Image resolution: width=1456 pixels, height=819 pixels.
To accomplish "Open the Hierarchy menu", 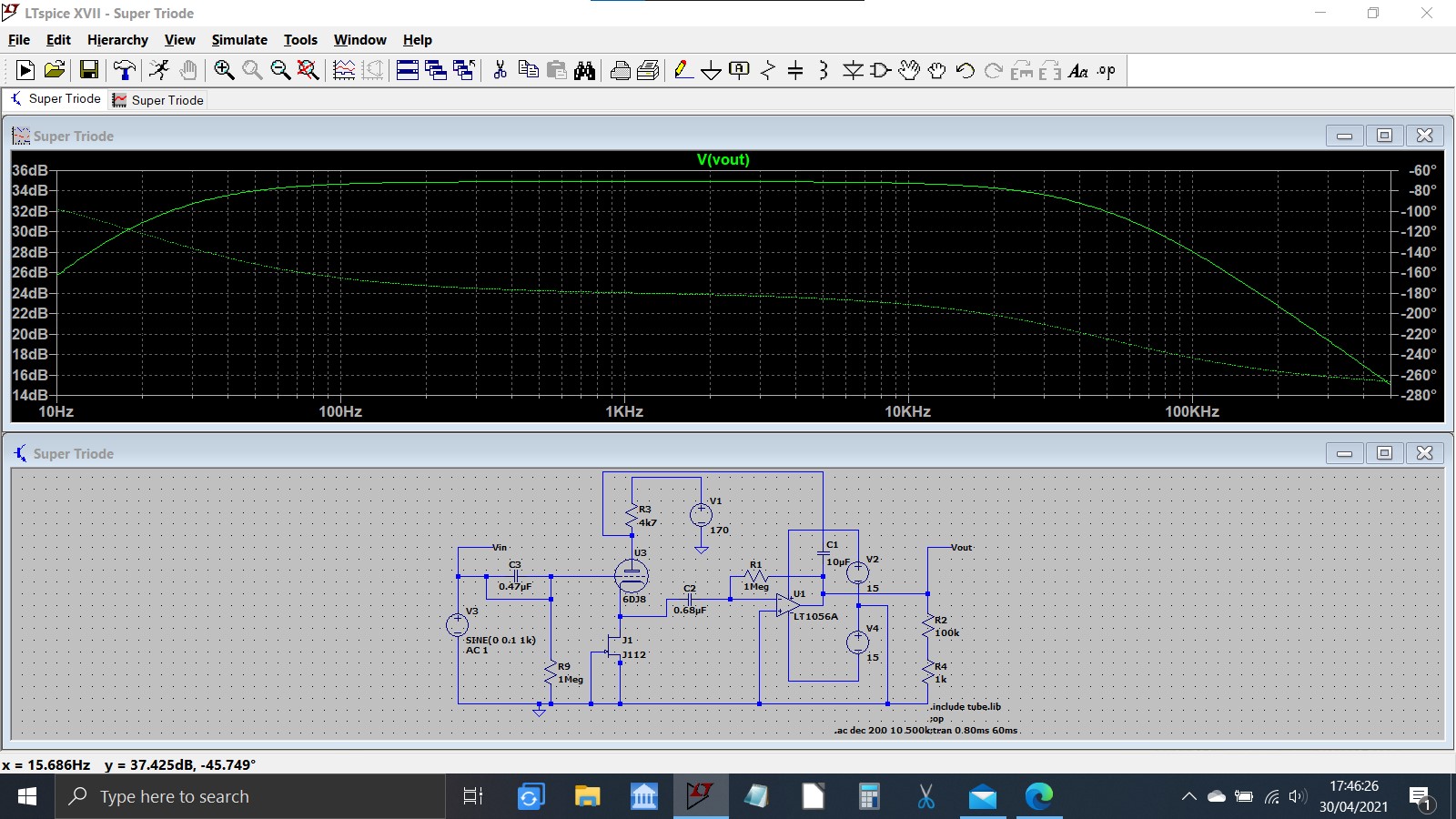I will (x=117, y=39).
